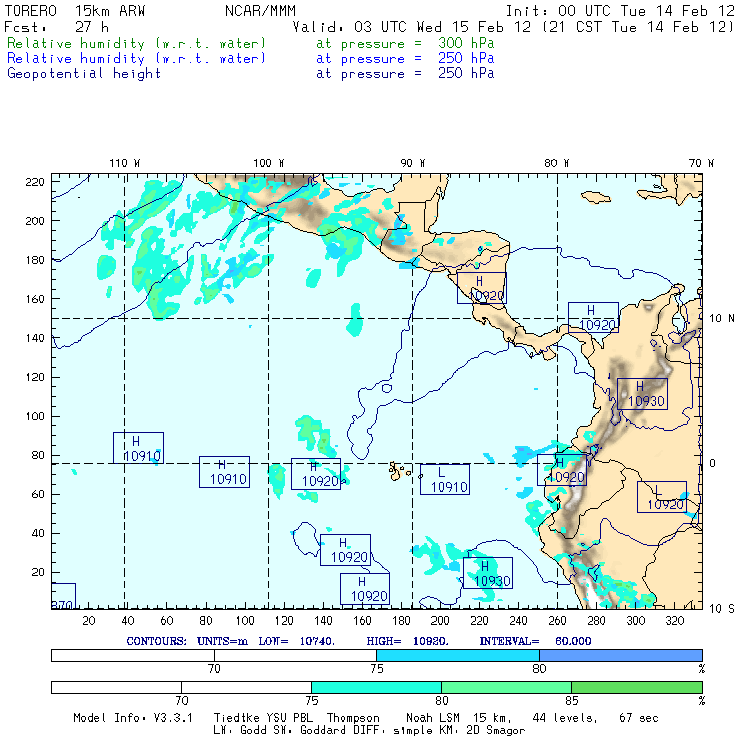Click the light green 80–85% swatch on lower colorbar
This screenshot has width=740, height=740.
[506, 687]
